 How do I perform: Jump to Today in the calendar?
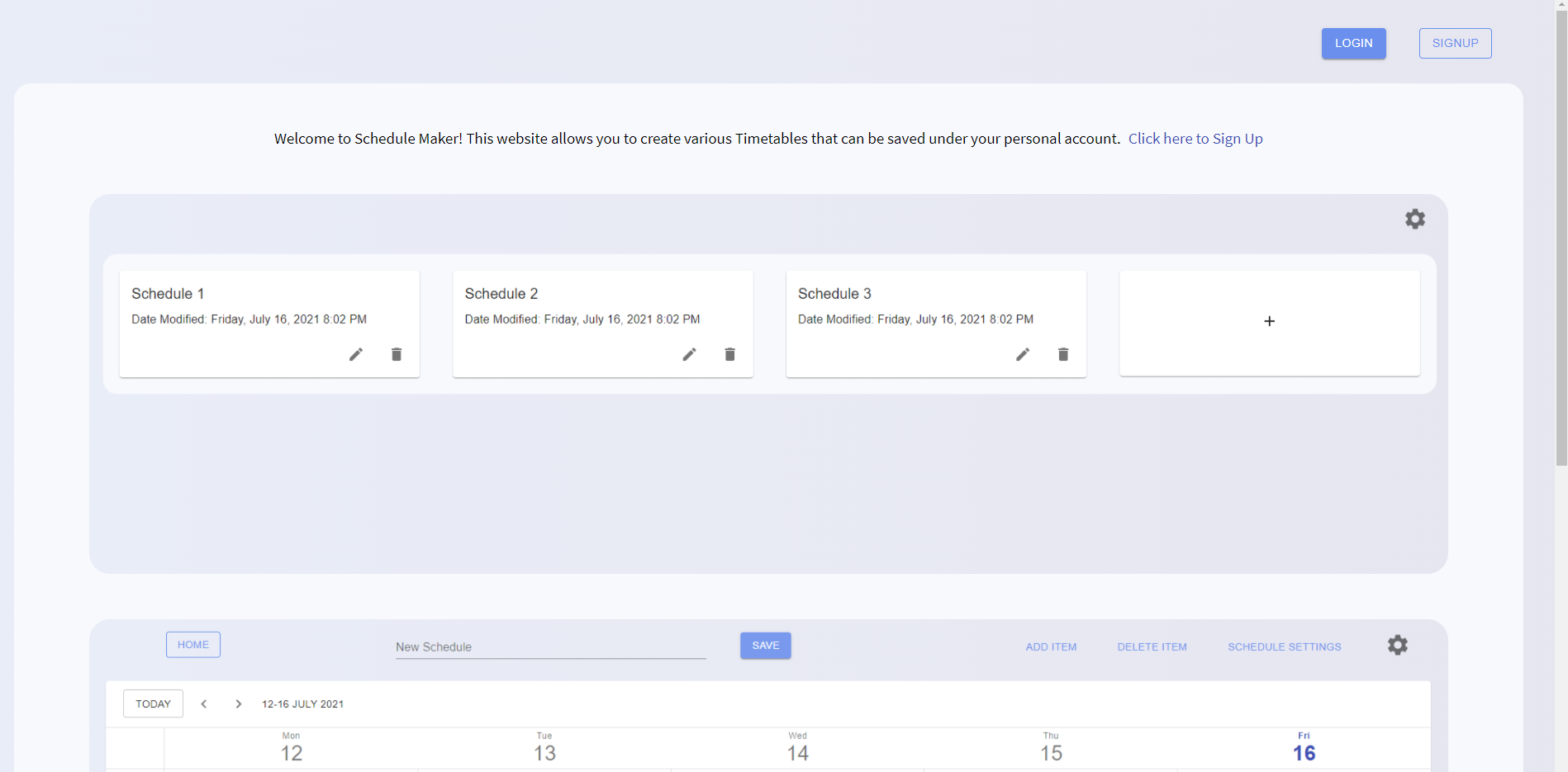pyautogui.click(x=153, y=703)
